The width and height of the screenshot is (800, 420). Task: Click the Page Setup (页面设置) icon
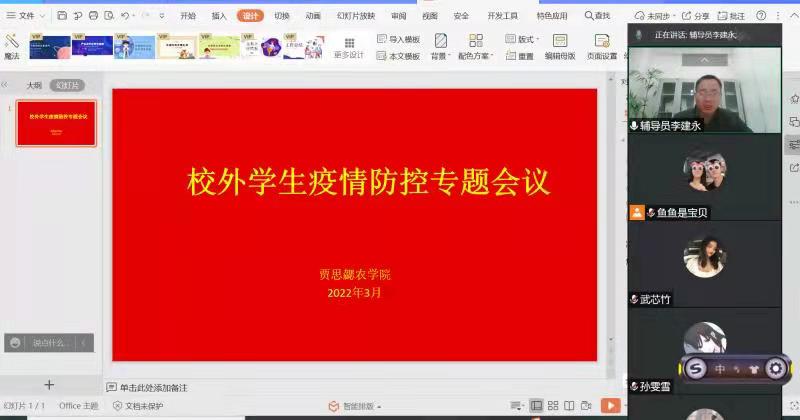coord(601,46)
